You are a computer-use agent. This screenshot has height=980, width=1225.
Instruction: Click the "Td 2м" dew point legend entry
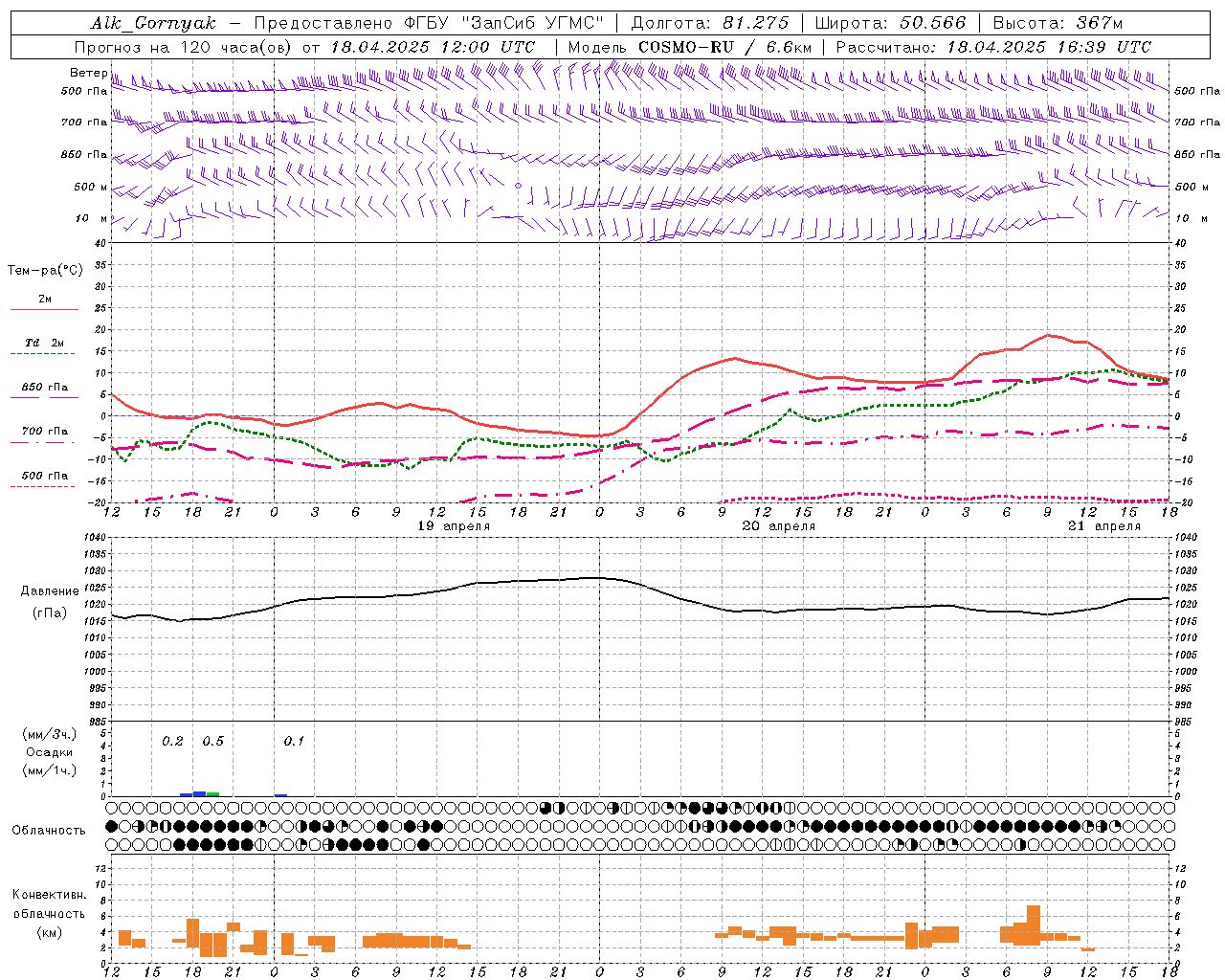[45, 343]
